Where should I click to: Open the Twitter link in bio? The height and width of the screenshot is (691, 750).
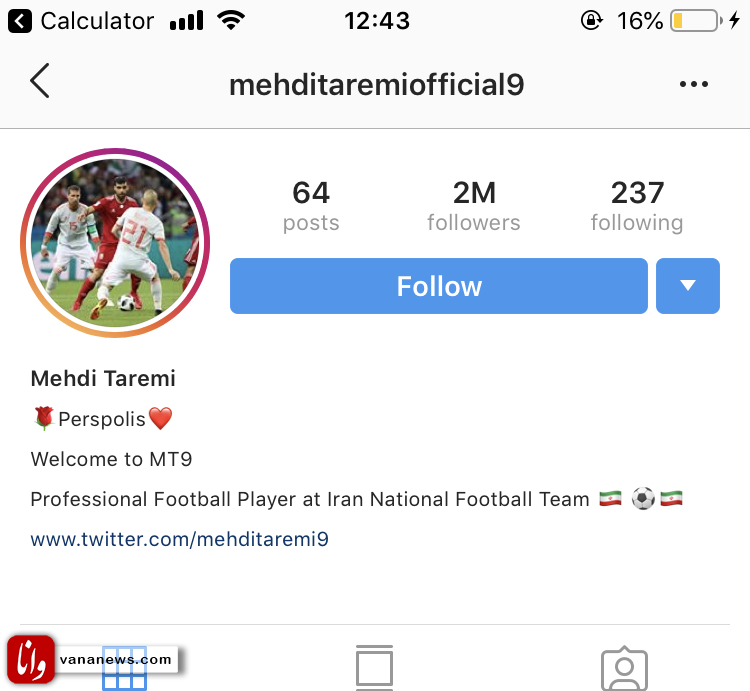point(180,540)
